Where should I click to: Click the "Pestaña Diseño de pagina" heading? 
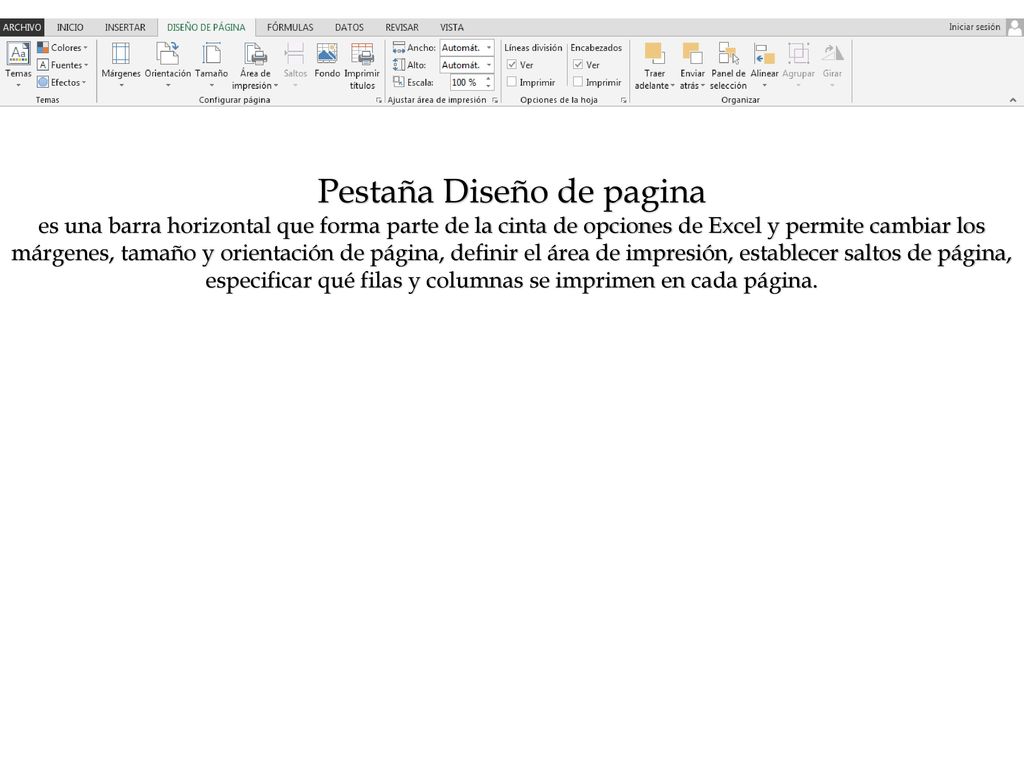tap(511, 192)
